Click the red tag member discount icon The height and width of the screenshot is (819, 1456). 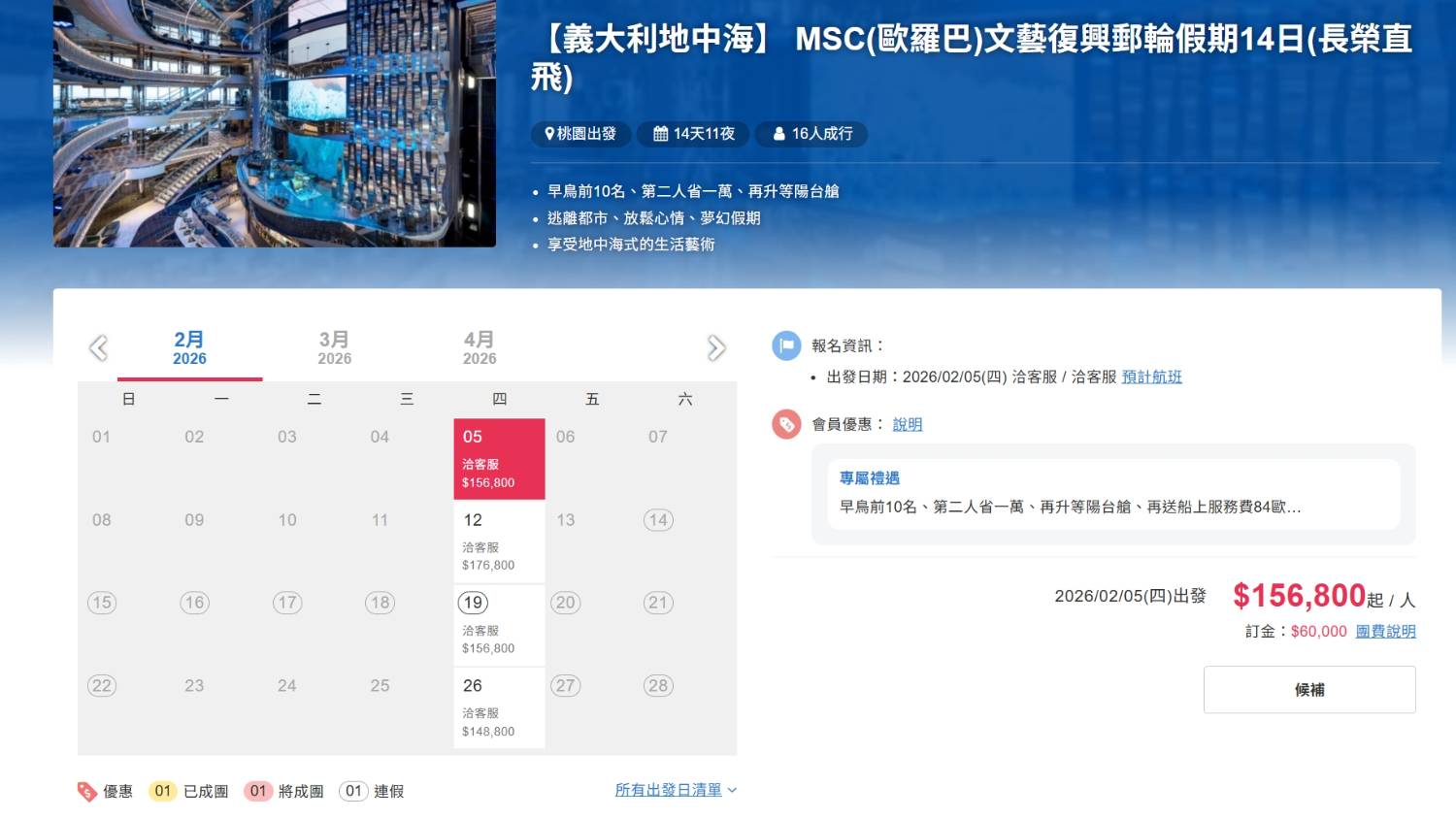786,424
